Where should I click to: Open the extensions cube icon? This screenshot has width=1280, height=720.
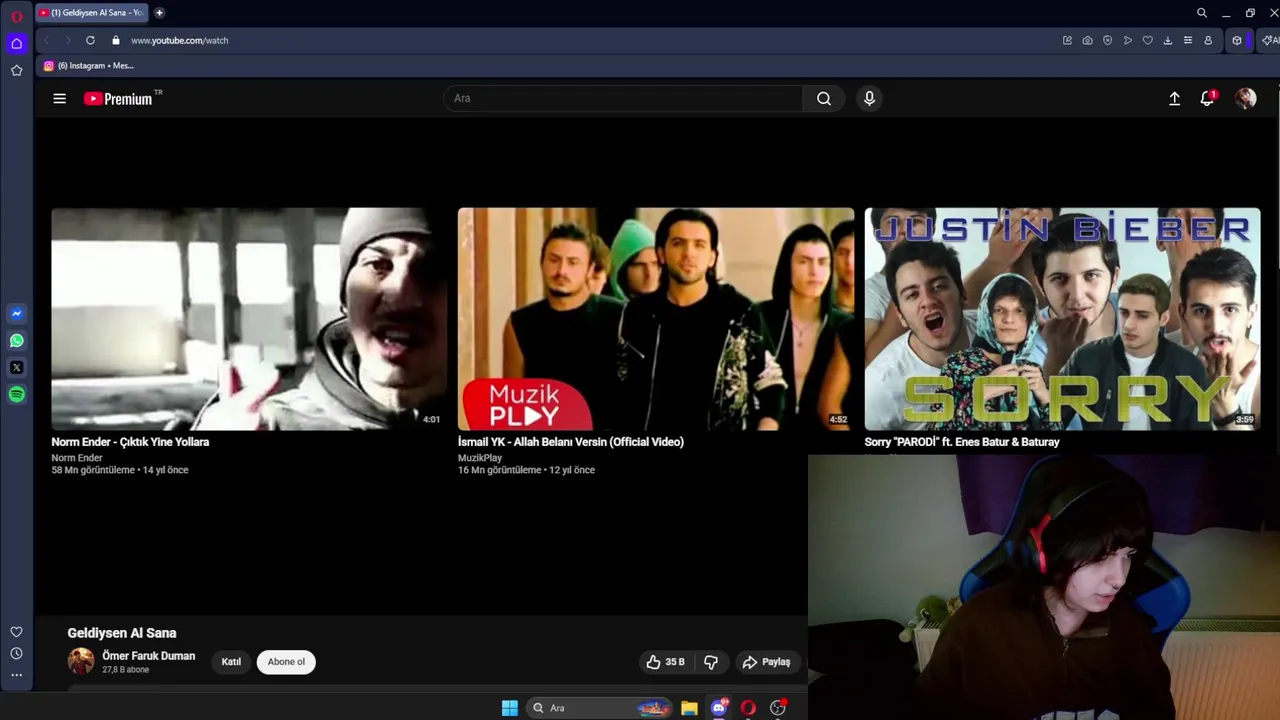1237,40
